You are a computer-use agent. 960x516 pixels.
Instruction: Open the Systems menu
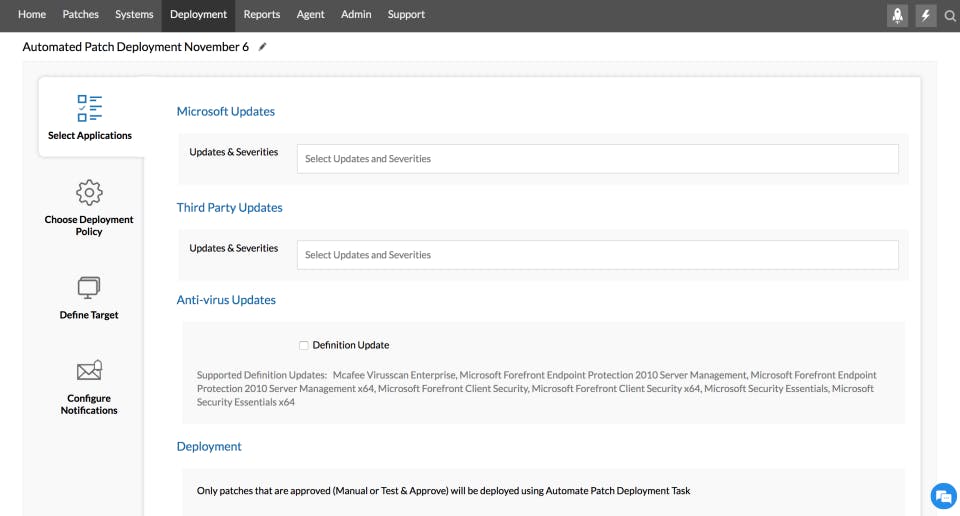[x=134, y=14]
